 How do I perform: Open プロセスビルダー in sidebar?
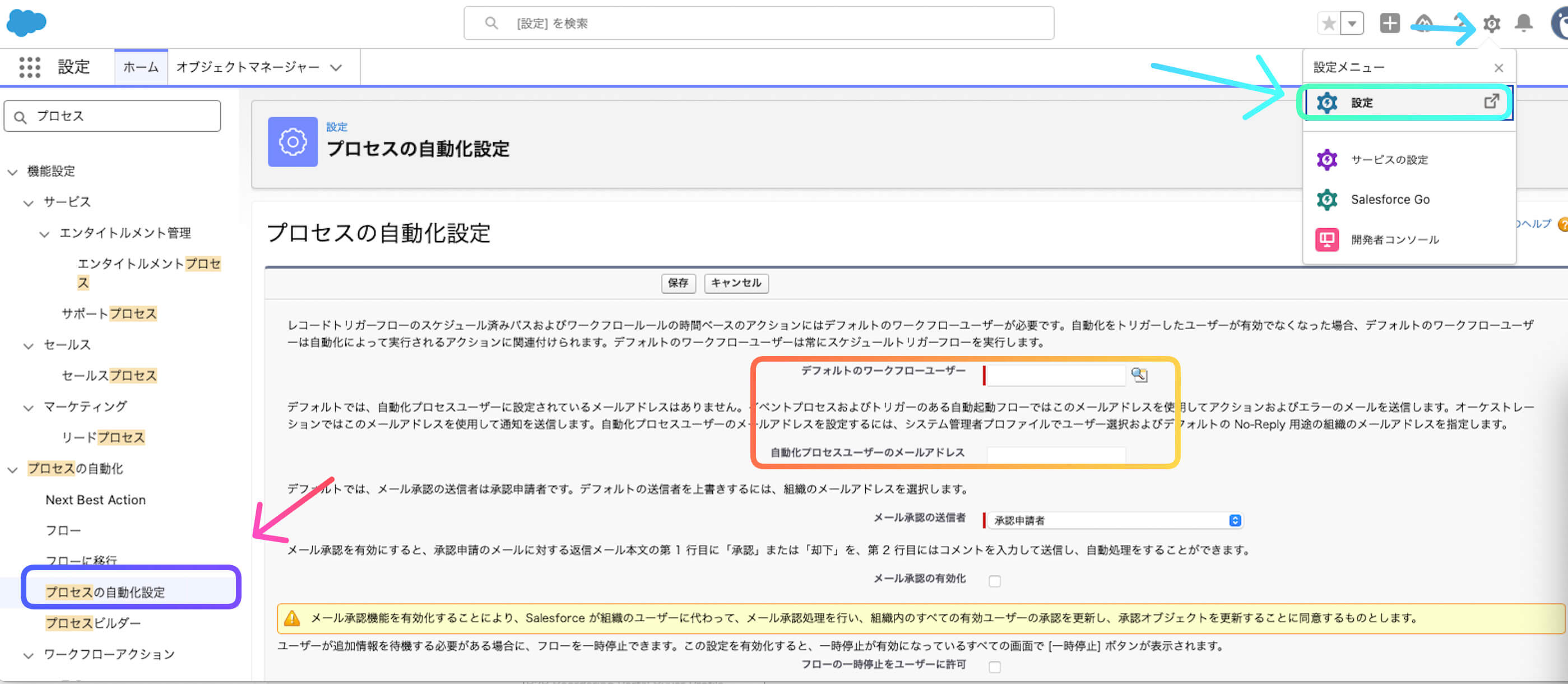coord(92,623)
